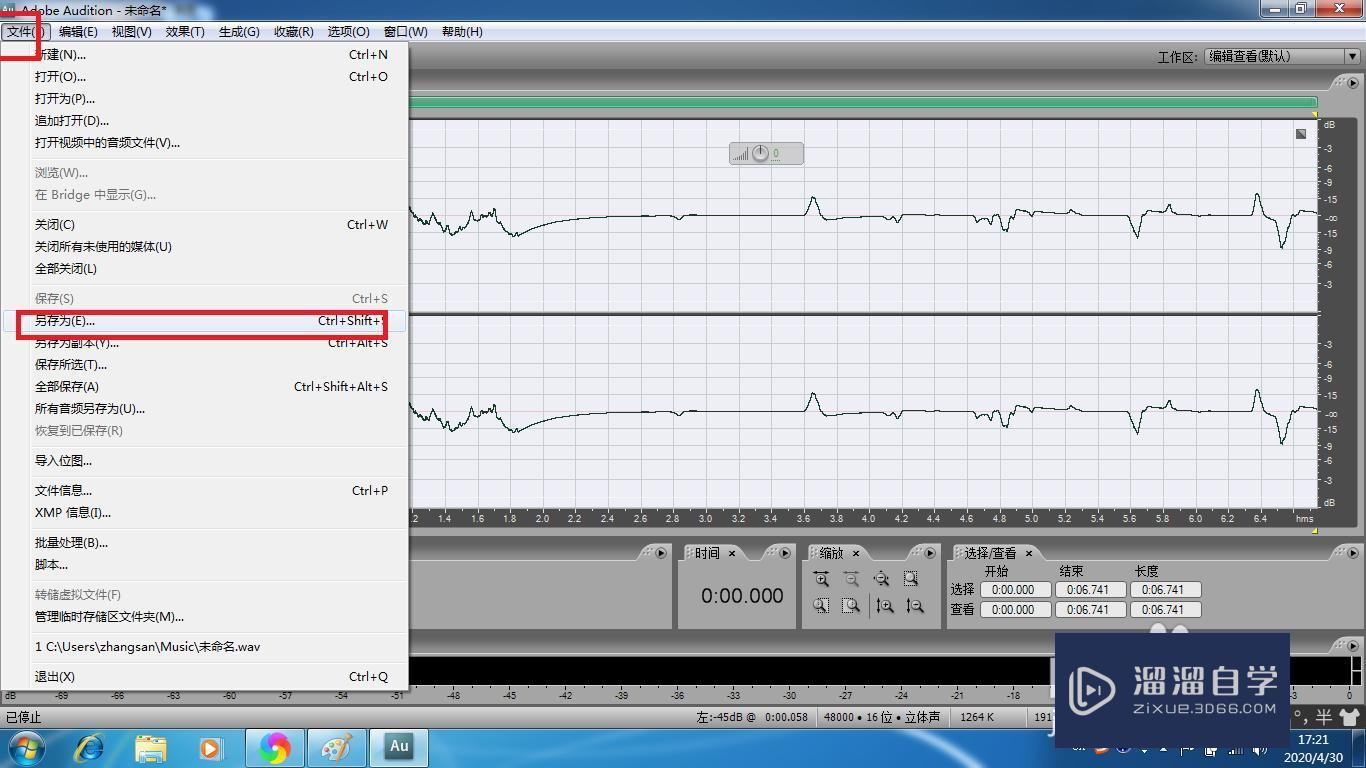Open the 帮助(H) menu

click(462, 32)
